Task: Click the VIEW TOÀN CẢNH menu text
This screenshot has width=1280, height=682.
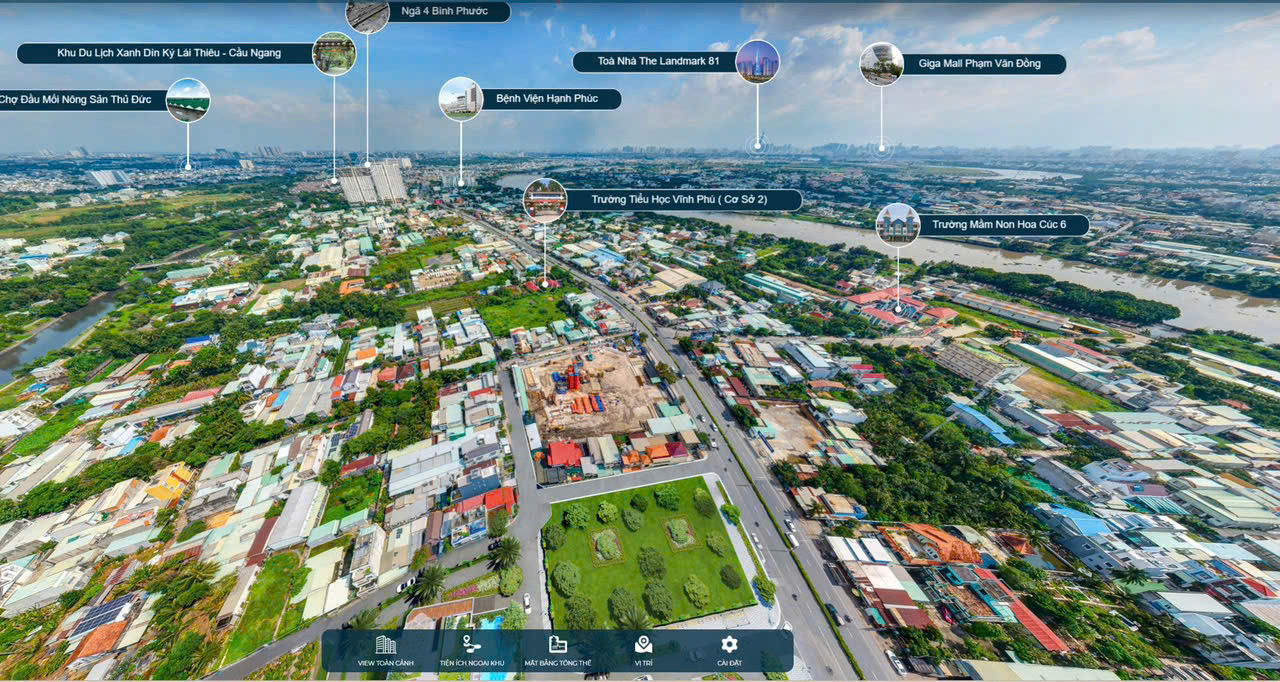Action: pyautogui.click(x=386, y=664)
